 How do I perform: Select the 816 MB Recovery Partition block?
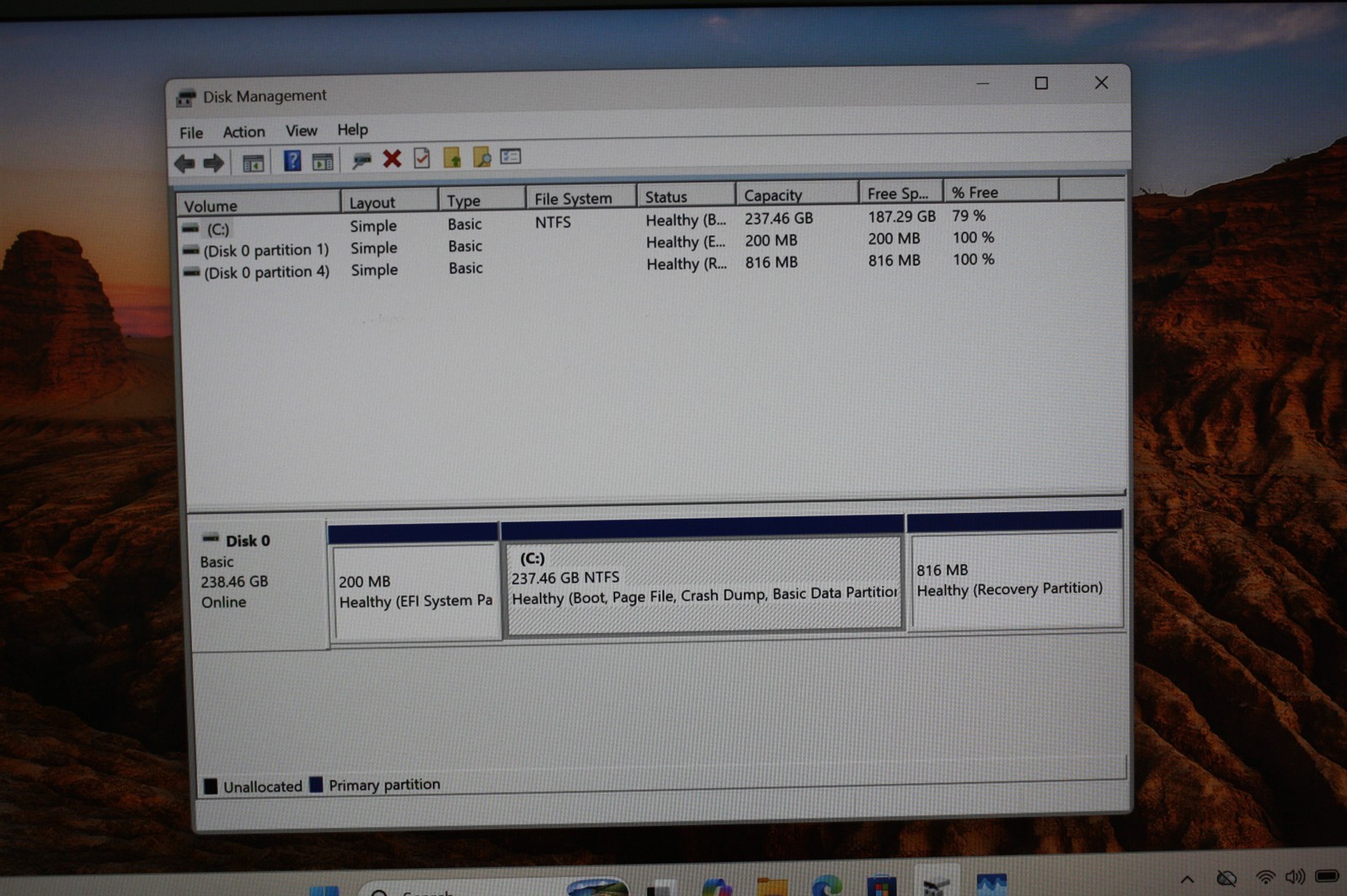point(1015,571)
